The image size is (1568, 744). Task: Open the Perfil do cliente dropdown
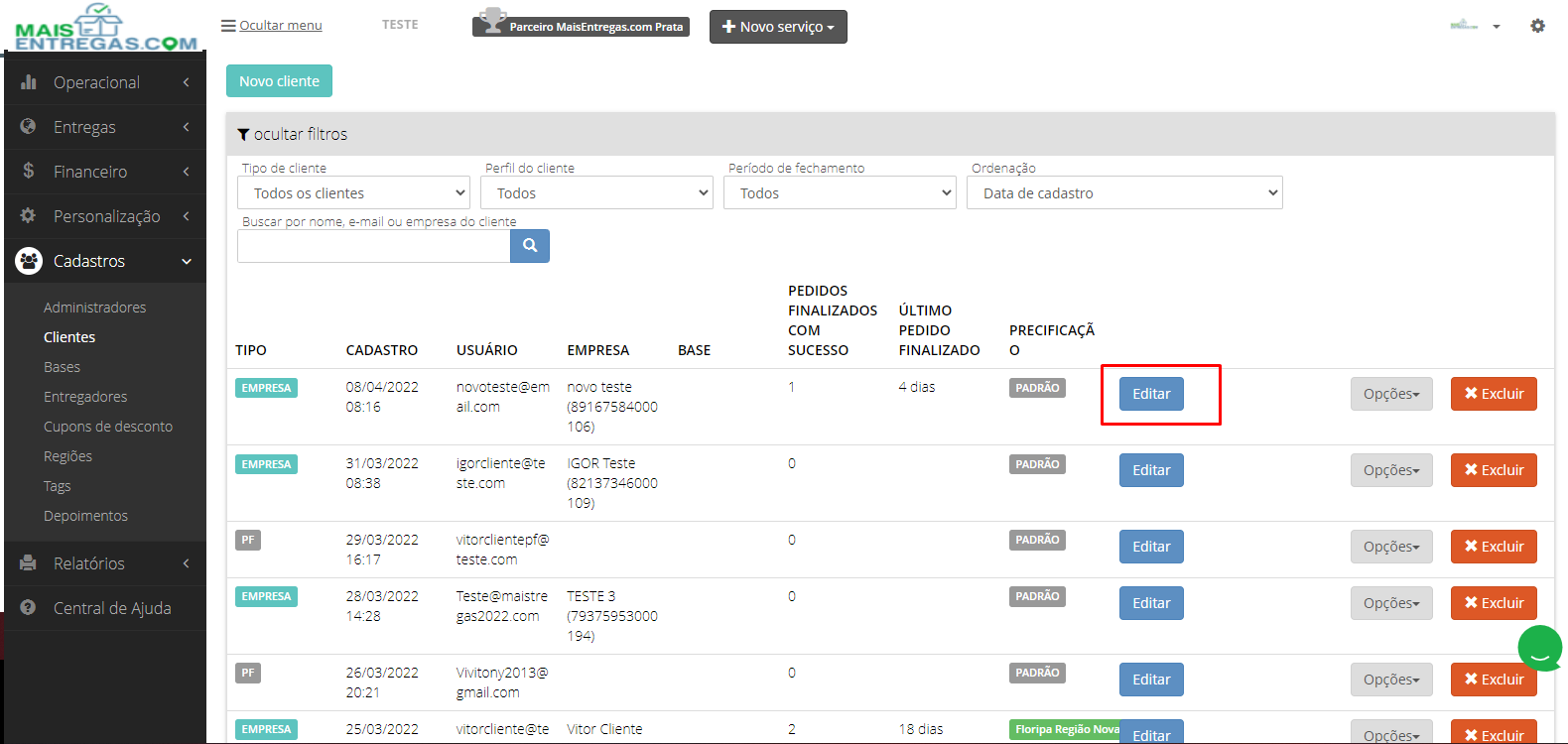596,192
